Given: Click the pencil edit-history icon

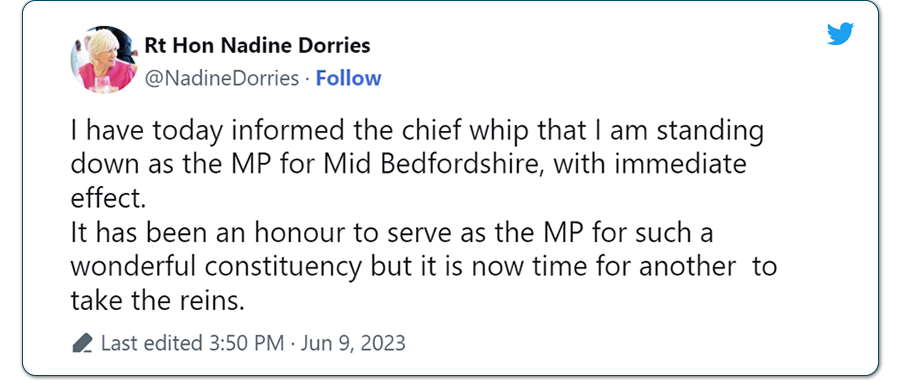Looking at the screenshot, I should click(83, 343).
